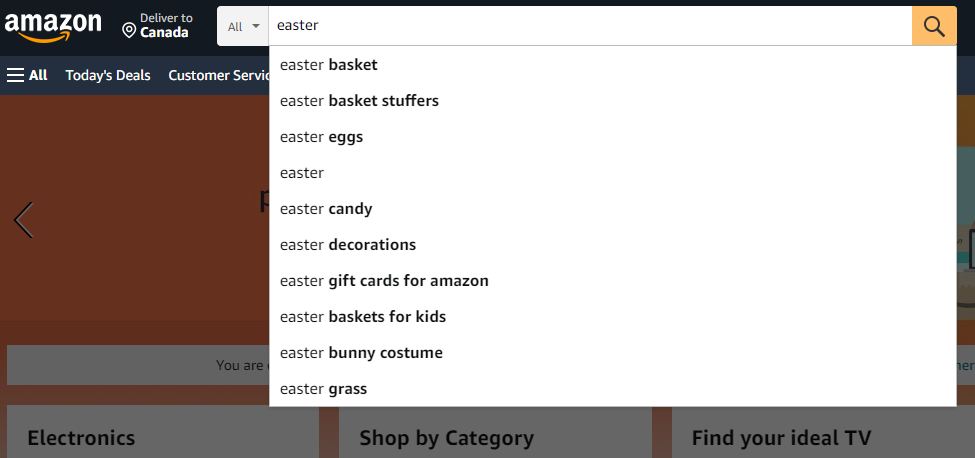Screen dimensions: 975x458
Task: Choose "easter basket stuffers" suggestion
Action: (x=612, y=101)
